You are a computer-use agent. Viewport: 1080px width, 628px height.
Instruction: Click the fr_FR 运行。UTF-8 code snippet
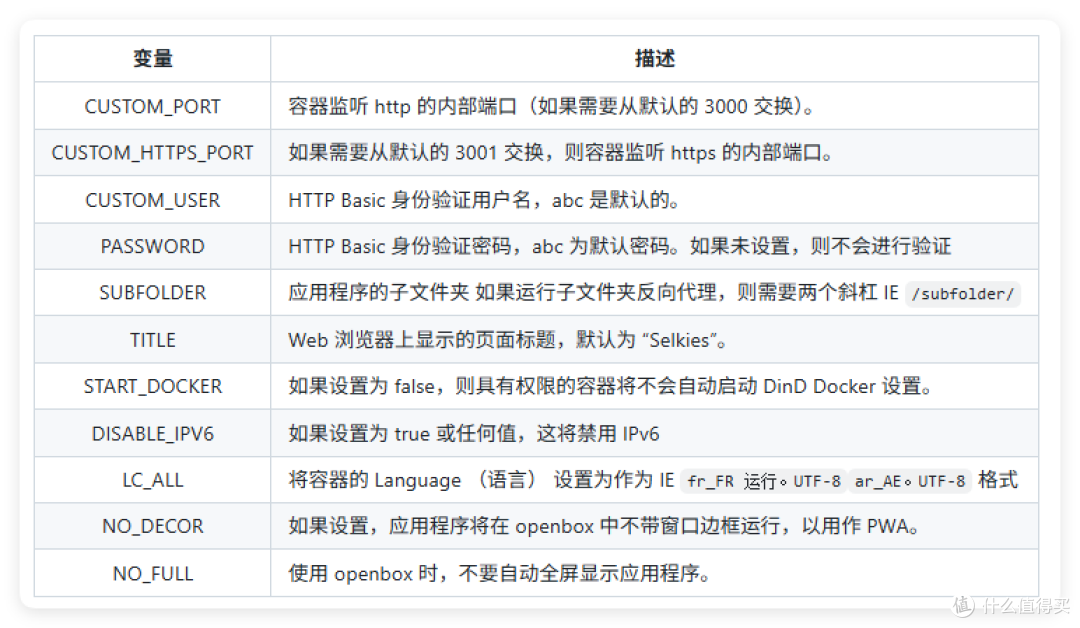pyautogui.click(x=764, y=481)
